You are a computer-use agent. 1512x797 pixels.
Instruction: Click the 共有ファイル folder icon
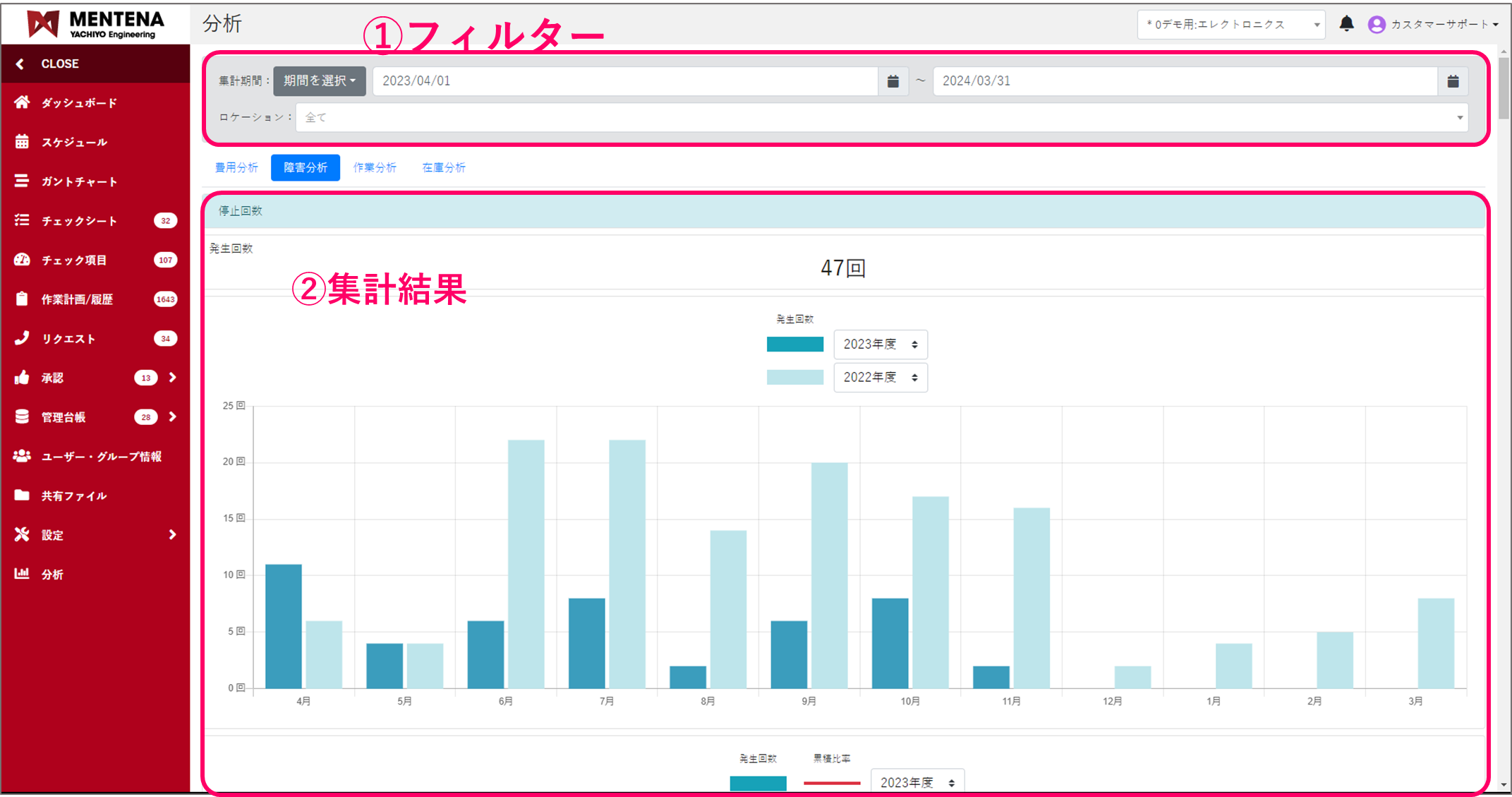[x=22, y=496]
